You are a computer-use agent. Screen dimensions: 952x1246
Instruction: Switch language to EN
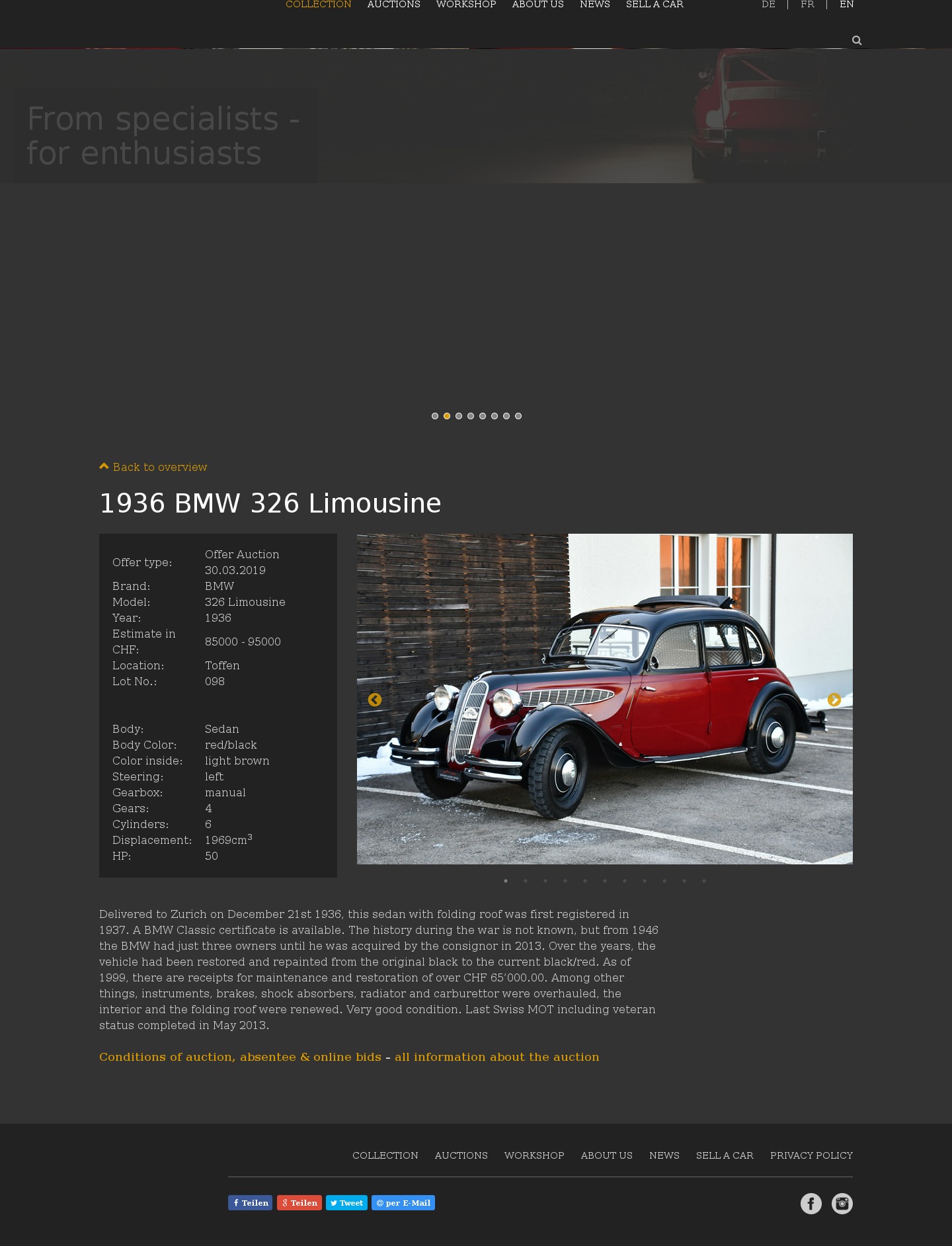click(x=847, y=5)
